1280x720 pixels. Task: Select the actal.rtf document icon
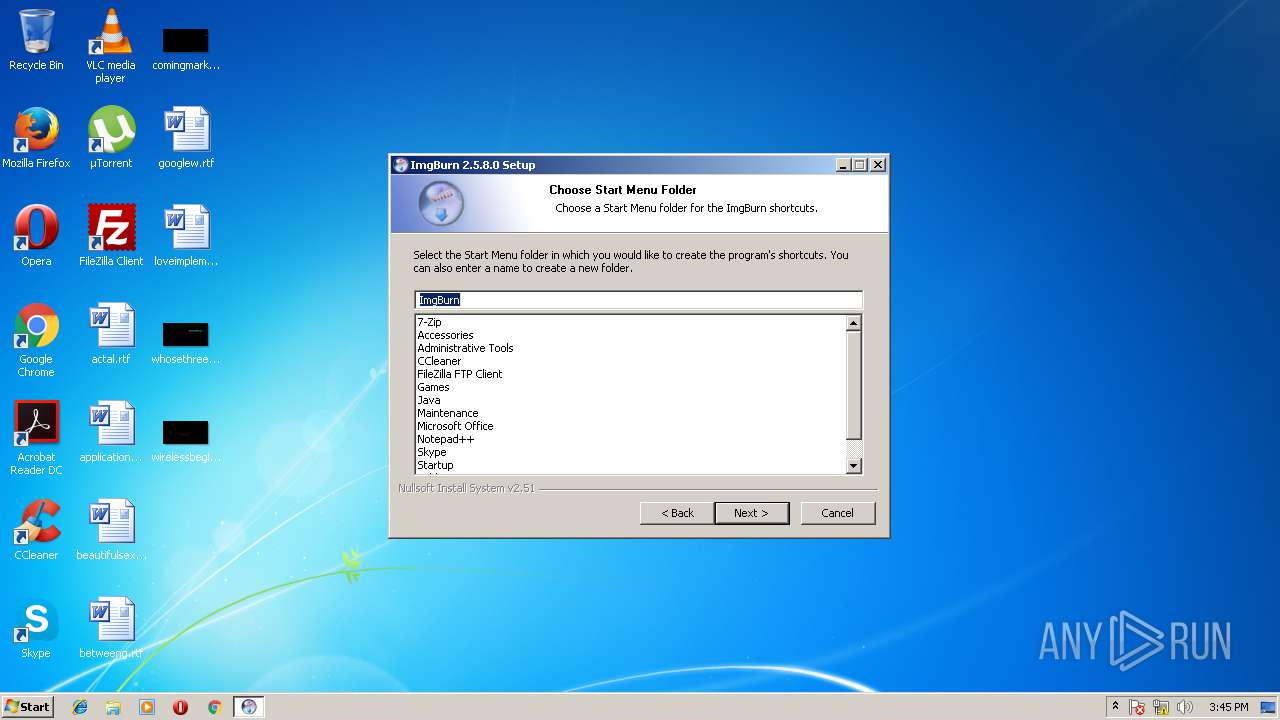(x=110, y=334)
